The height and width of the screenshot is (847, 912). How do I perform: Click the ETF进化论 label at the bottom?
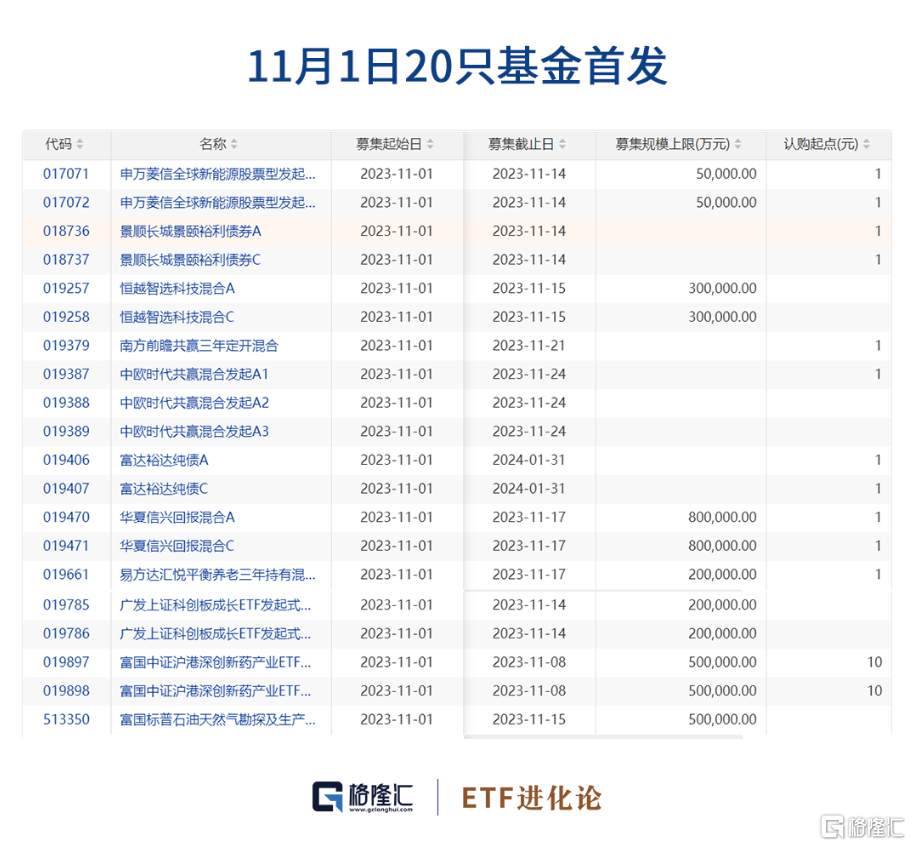tap(530, 795)
